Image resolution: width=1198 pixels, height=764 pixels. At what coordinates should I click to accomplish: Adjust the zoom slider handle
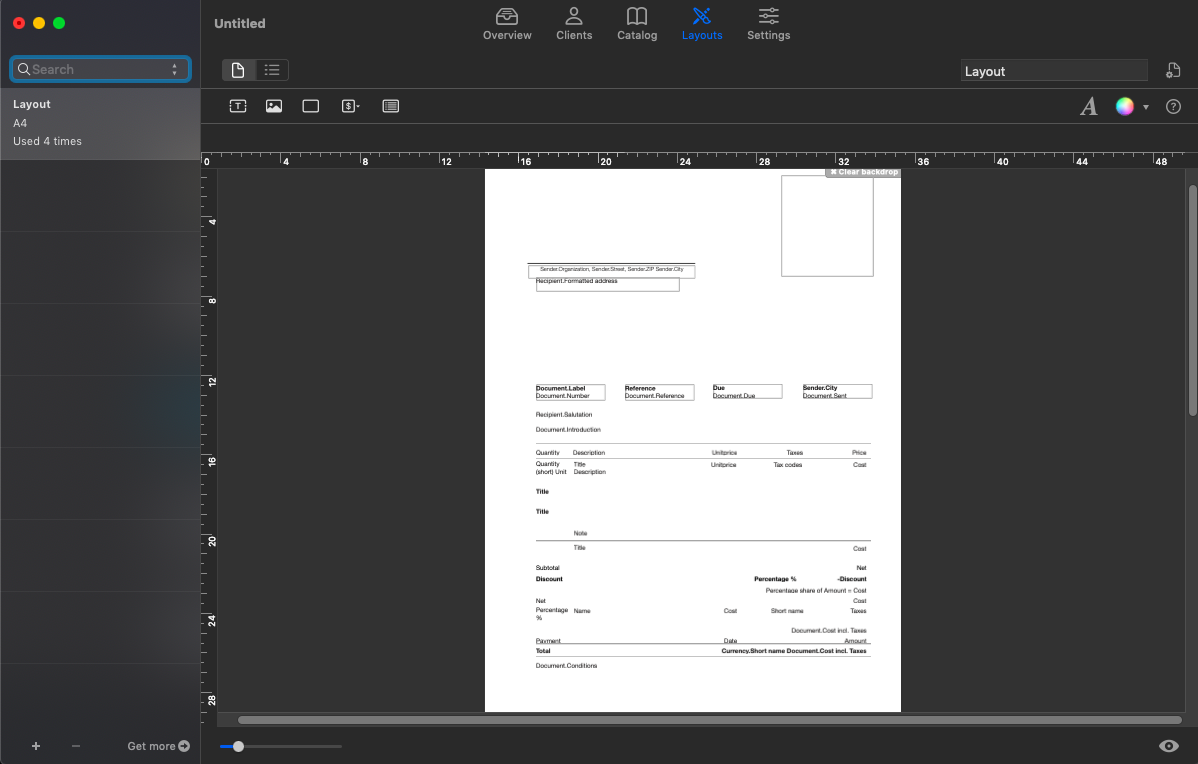click(x=238, y=746)
